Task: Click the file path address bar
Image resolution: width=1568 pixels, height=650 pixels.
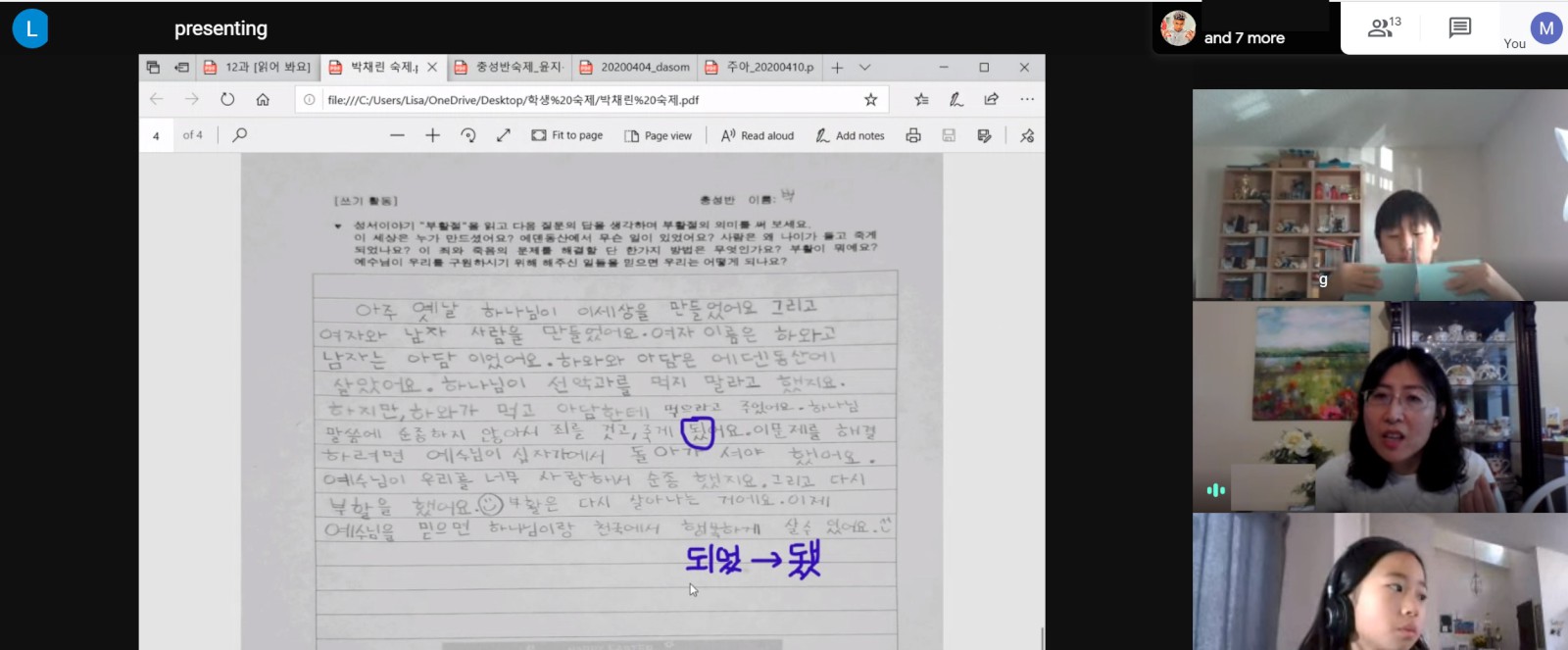Action: tap(588, 99)
